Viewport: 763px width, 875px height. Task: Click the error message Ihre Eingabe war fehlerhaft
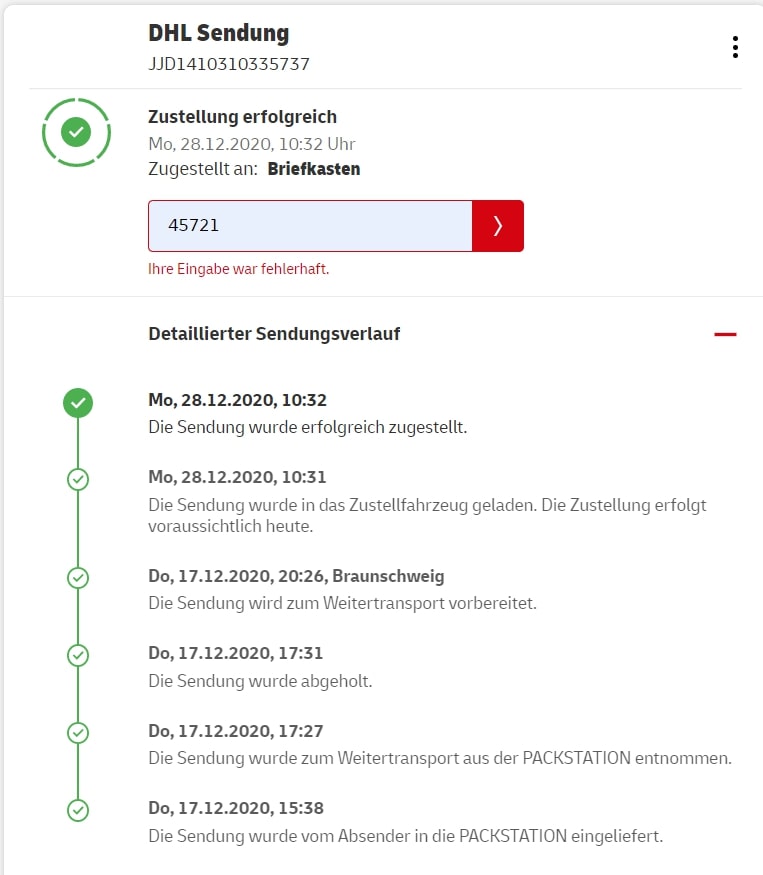point(238,269)
